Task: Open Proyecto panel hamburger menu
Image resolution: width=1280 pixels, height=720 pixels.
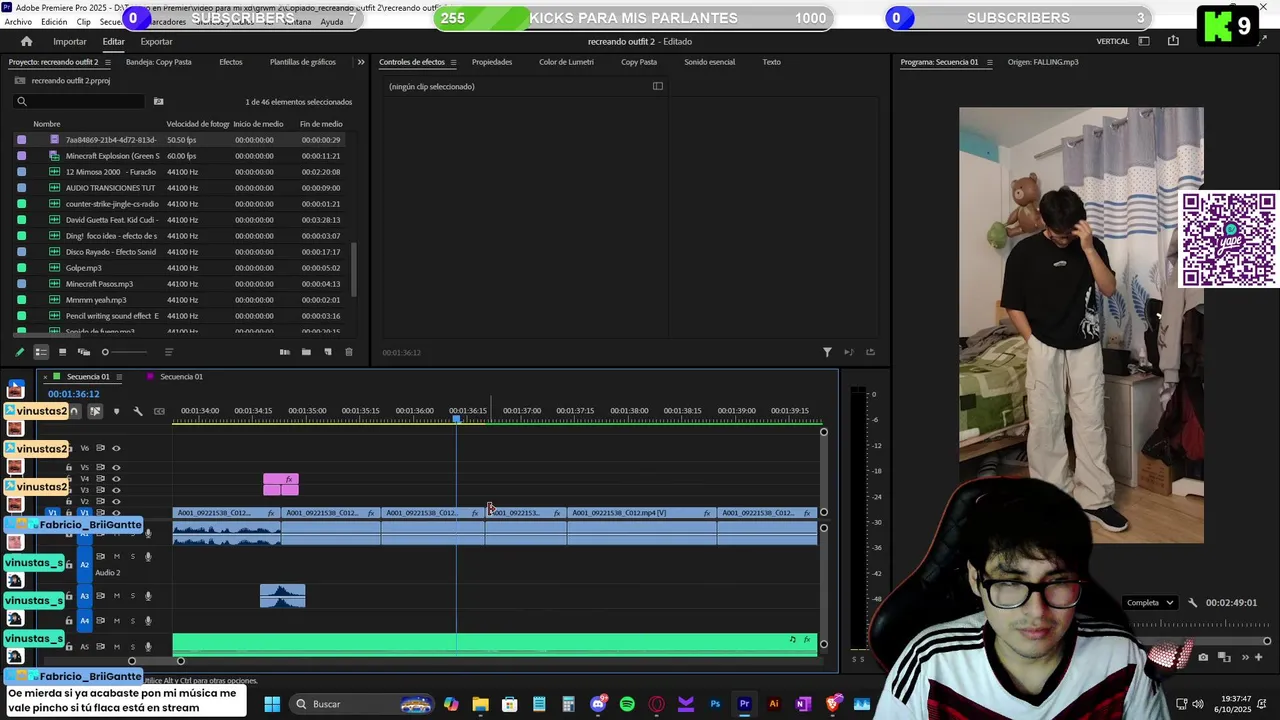Action: pyautogui.click(x=108, y=62)
